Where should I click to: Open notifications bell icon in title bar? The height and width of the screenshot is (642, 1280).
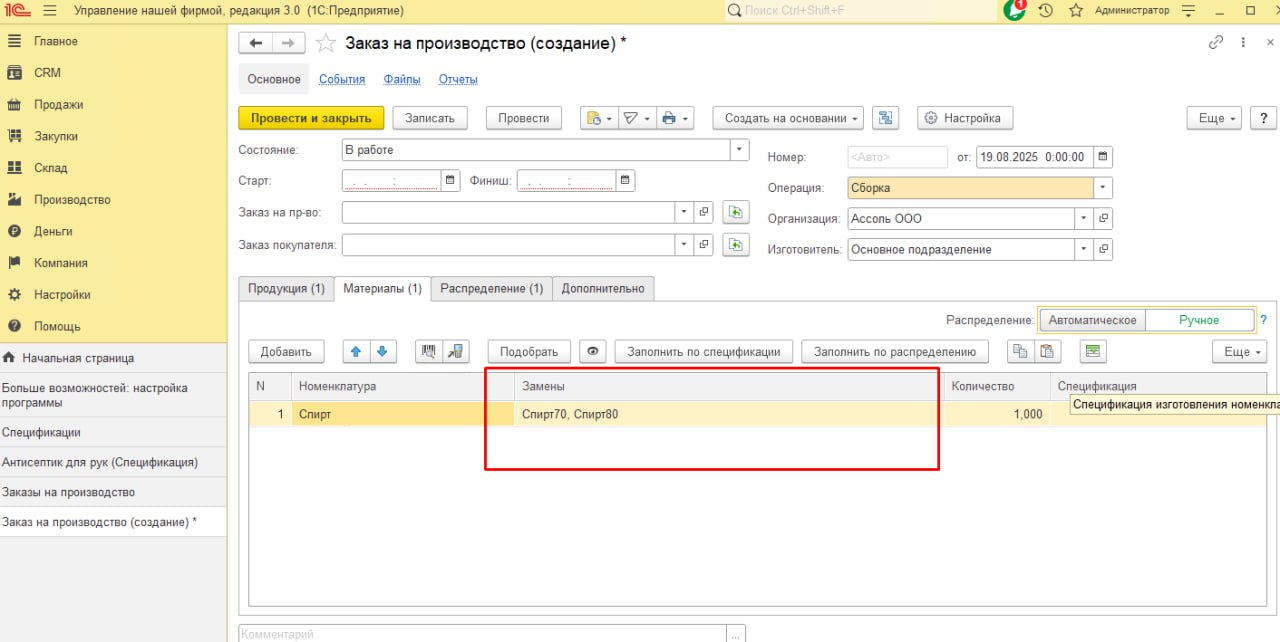[1014, 10]
